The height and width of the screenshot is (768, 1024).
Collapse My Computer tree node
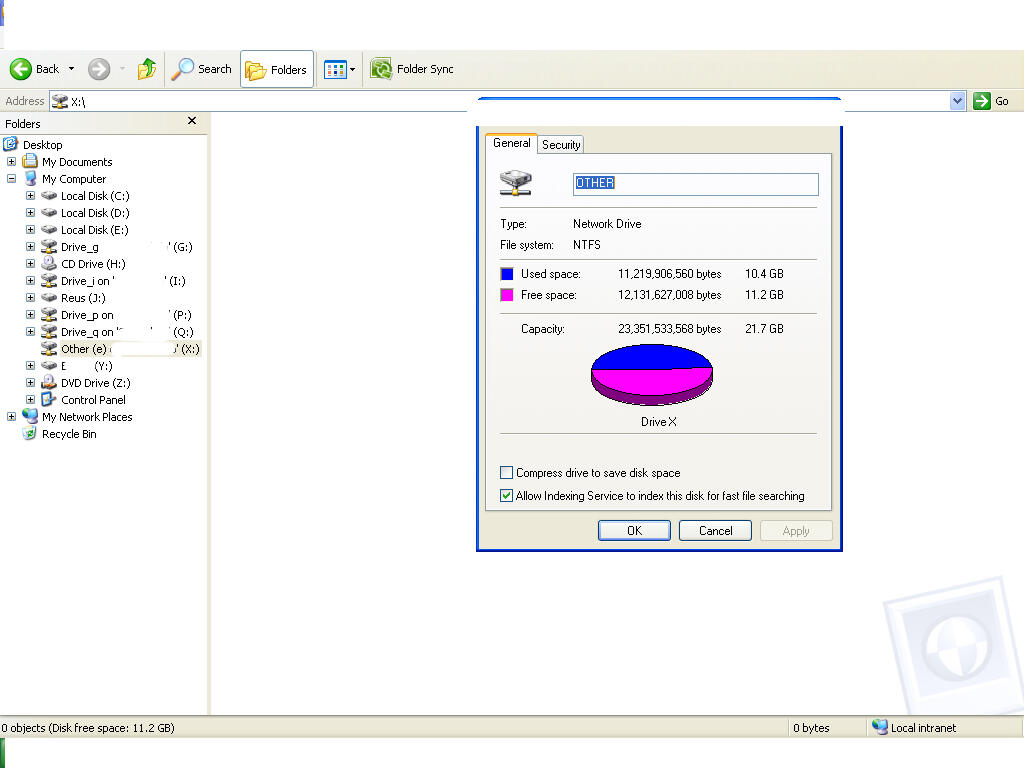coord(11,178)
